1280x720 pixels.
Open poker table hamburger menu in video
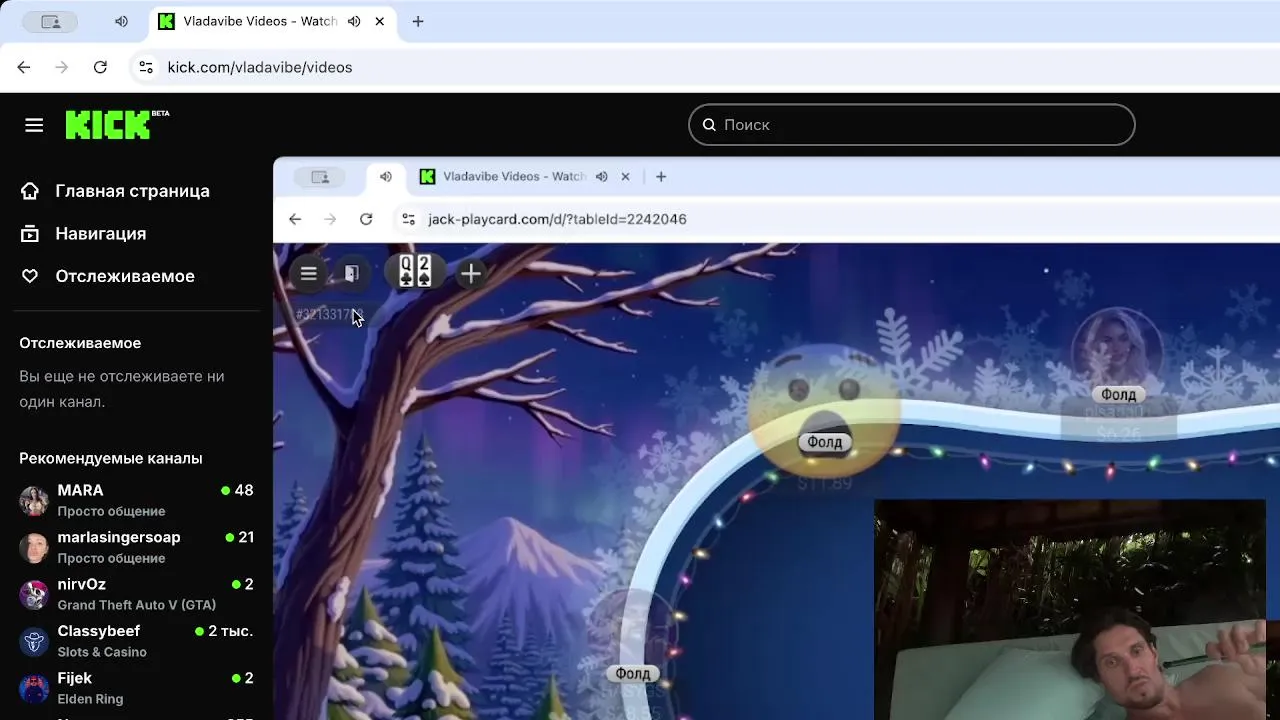pos(309,273)
